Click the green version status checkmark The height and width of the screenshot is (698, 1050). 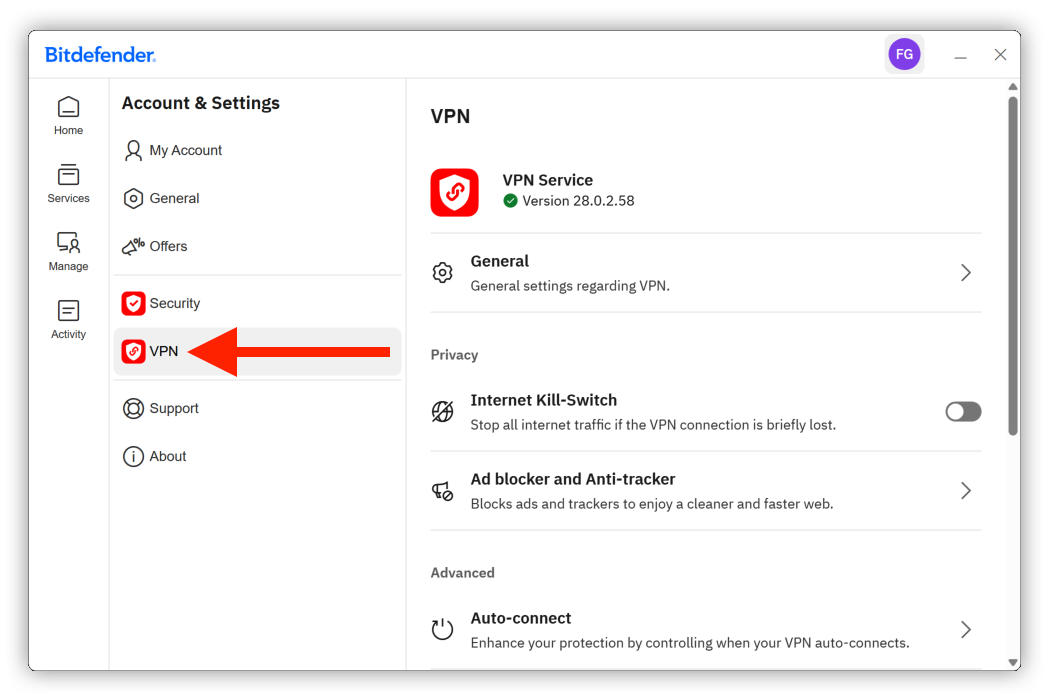pyautogui.click(x=510, y=200)
